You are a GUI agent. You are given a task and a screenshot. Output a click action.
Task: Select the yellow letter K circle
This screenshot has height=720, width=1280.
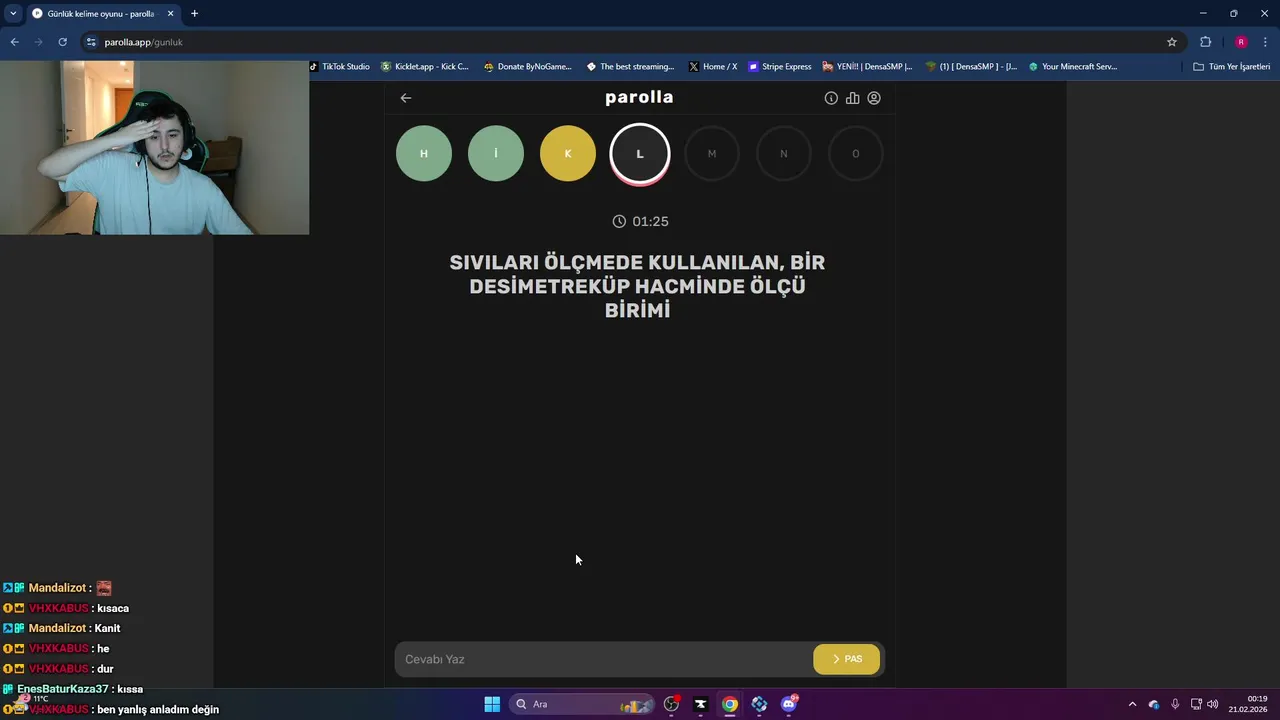[568, 154]
